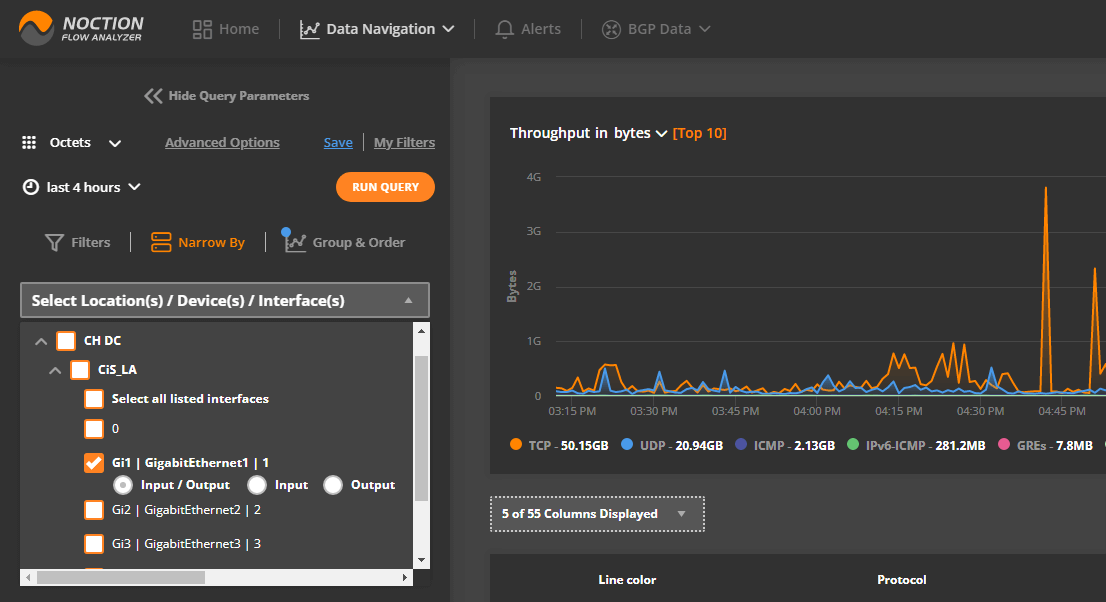Click the Home grid icon
This screenshot has width=1106, height=602.
tap(202, 29)
